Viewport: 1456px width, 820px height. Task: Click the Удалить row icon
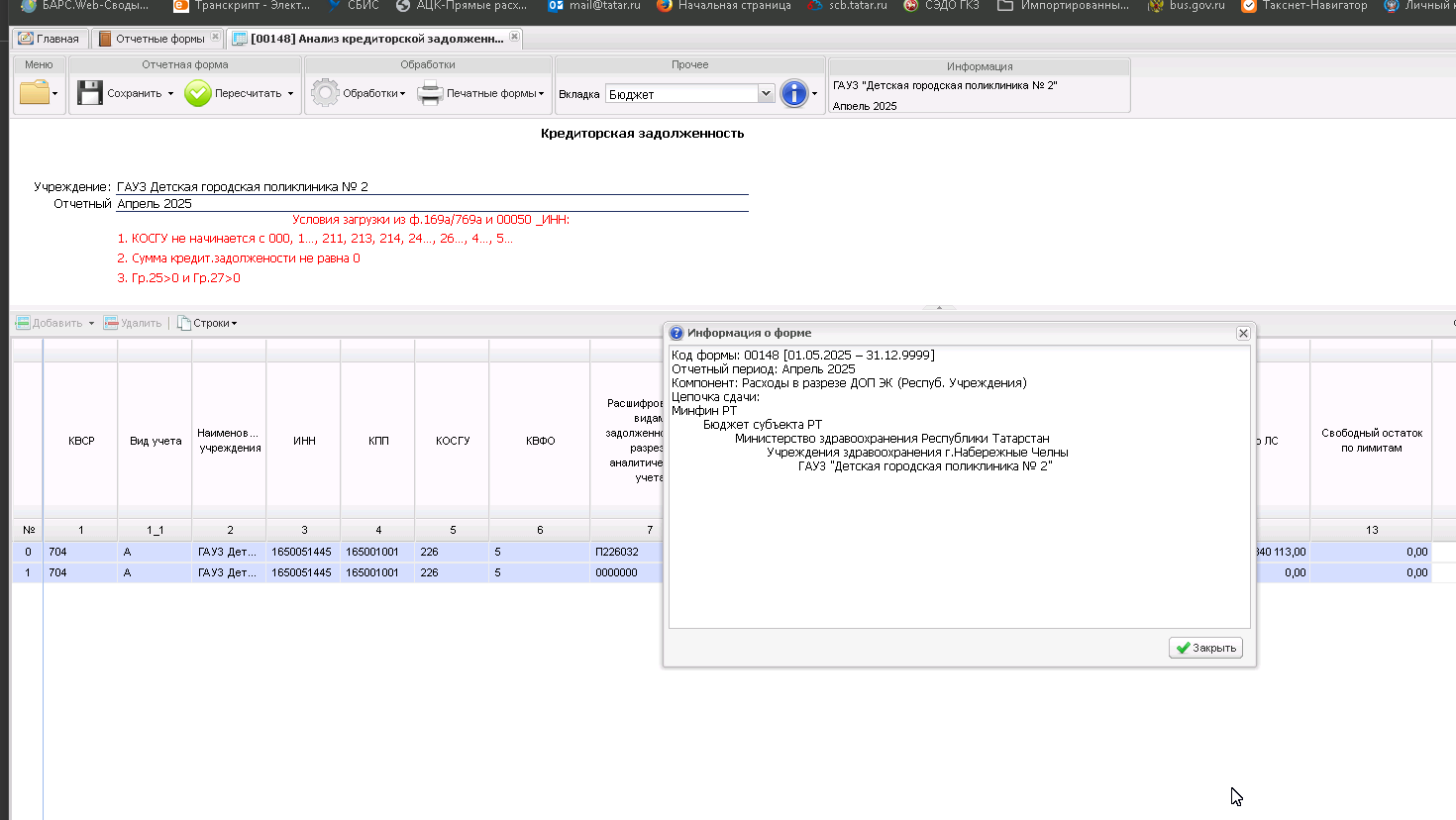click(x=111, y=323)
